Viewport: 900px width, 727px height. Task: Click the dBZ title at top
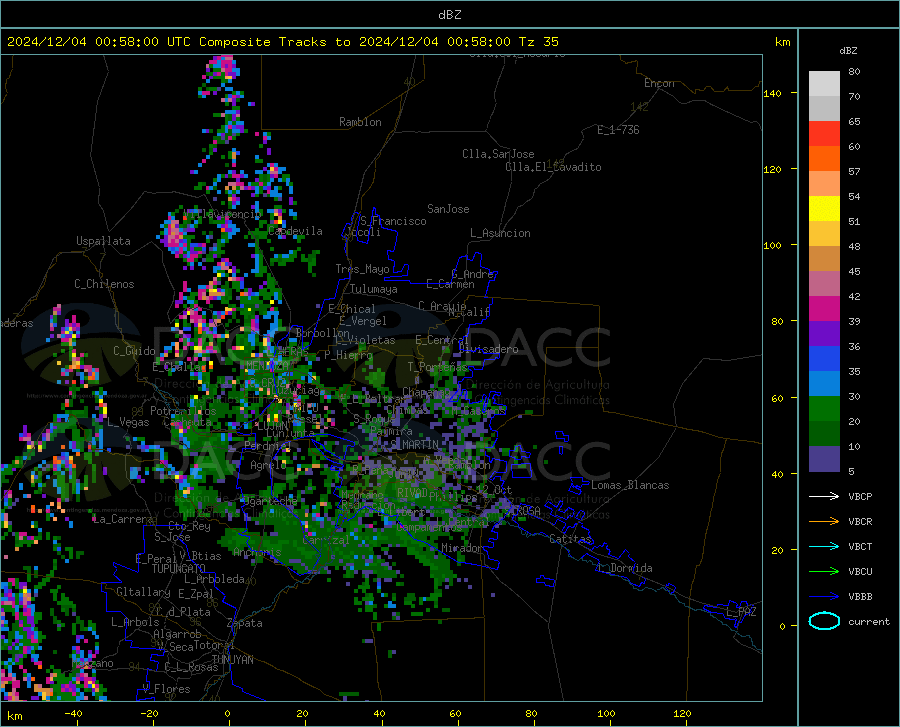coord(449,15)
